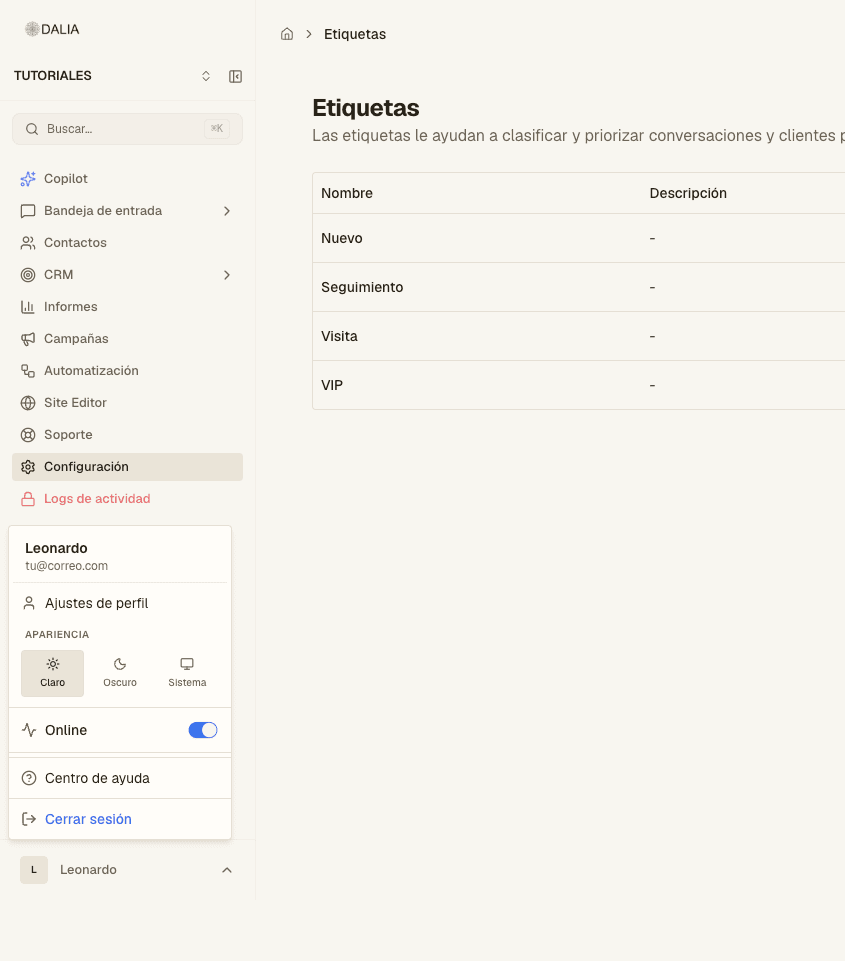845x961 pixels.
Task: Click the Soporte lifebuoy icon
Action: [28, 435]
